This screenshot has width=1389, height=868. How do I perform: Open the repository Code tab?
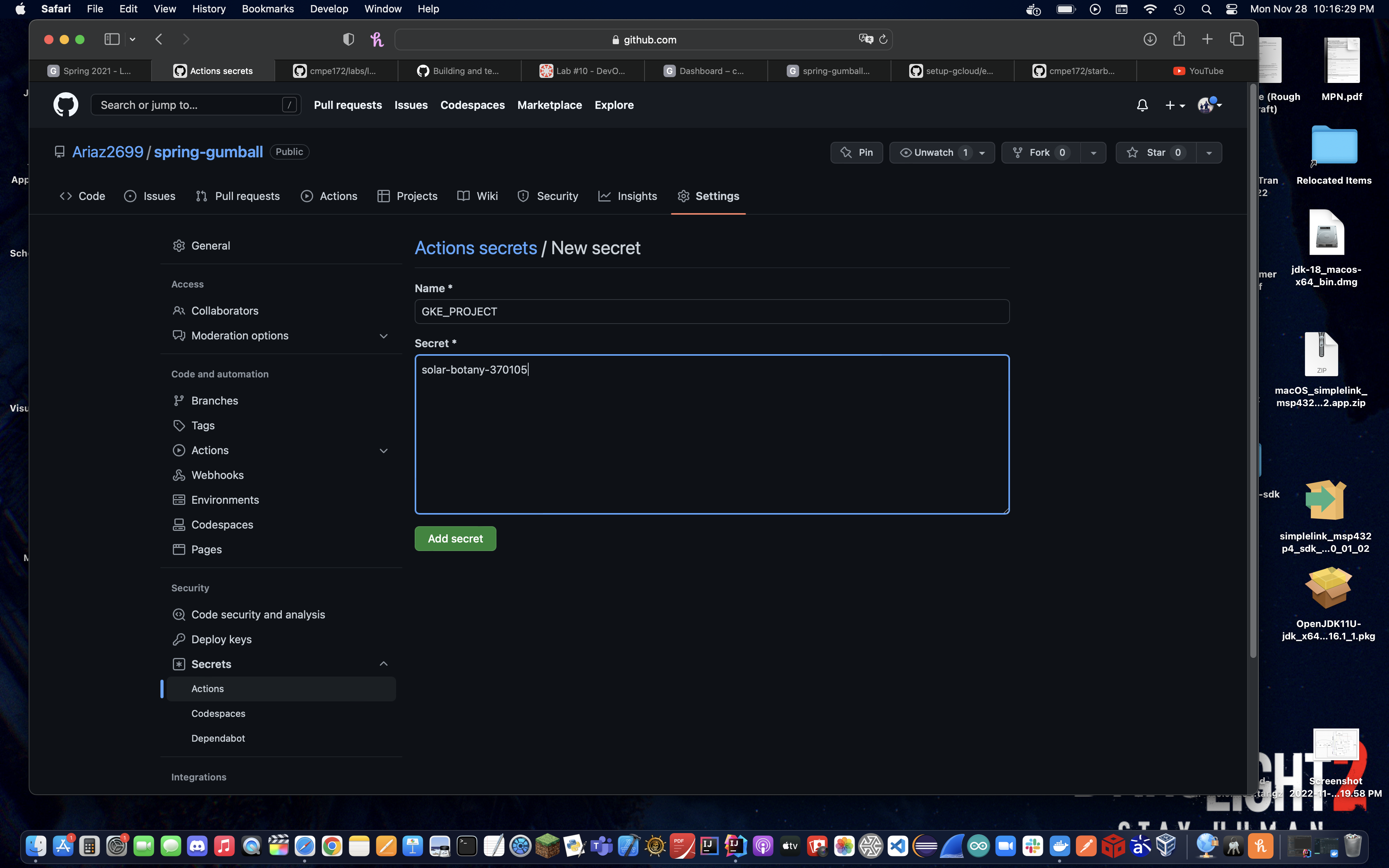[82, 196]
